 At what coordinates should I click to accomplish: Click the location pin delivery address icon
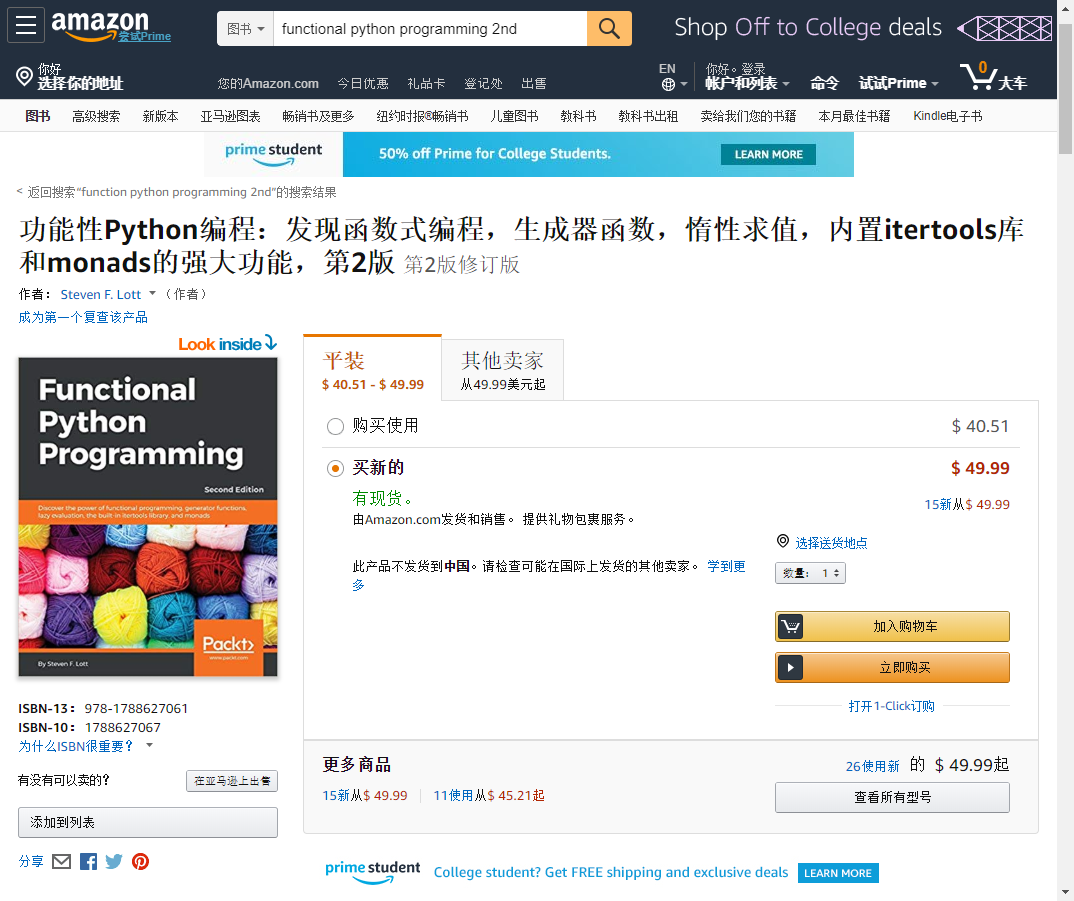(x=24, y=76)
